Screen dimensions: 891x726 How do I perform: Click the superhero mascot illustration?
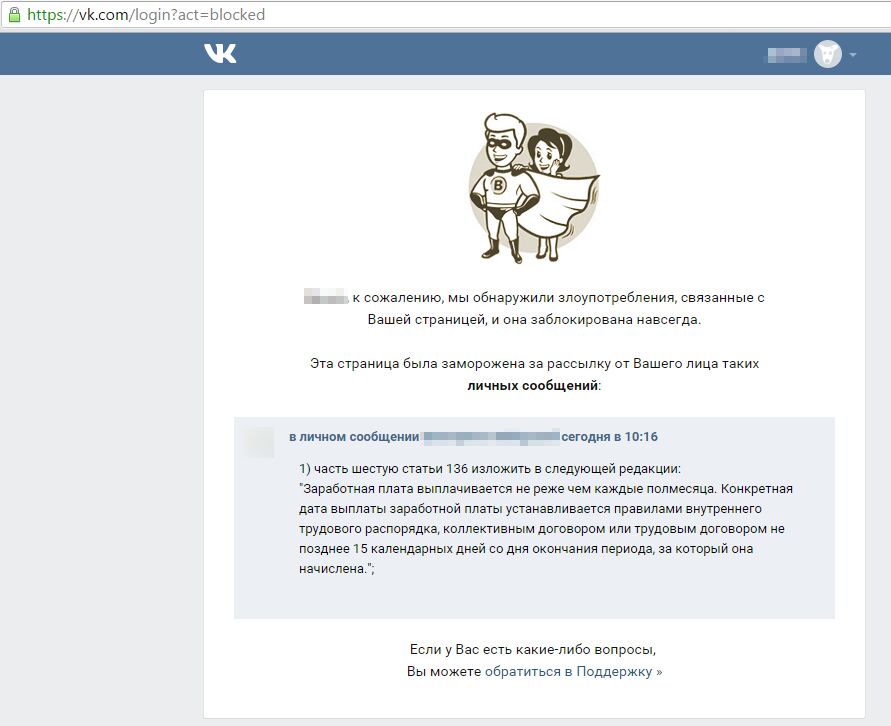(x=533, y=187)
